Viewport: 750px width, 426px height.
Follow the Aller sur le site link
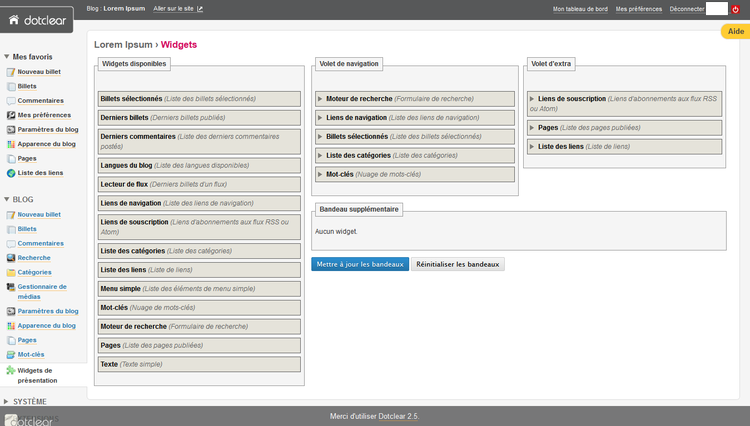tap(178, 9)
